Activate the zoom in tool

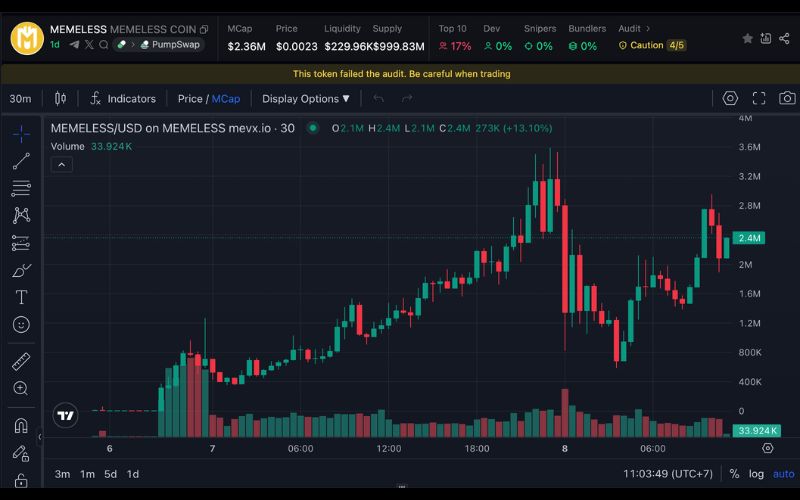click(x=21, y=389)
